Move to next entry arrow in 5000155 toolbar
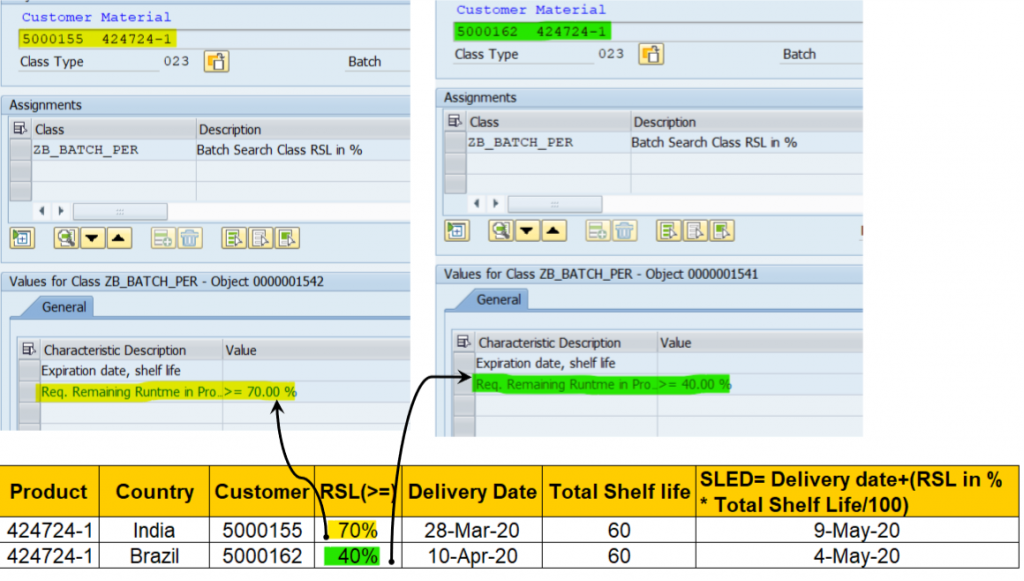Image resolution: width=1024 pixels, height=581 pixels. pyautogui.click(x=92, y=238)
